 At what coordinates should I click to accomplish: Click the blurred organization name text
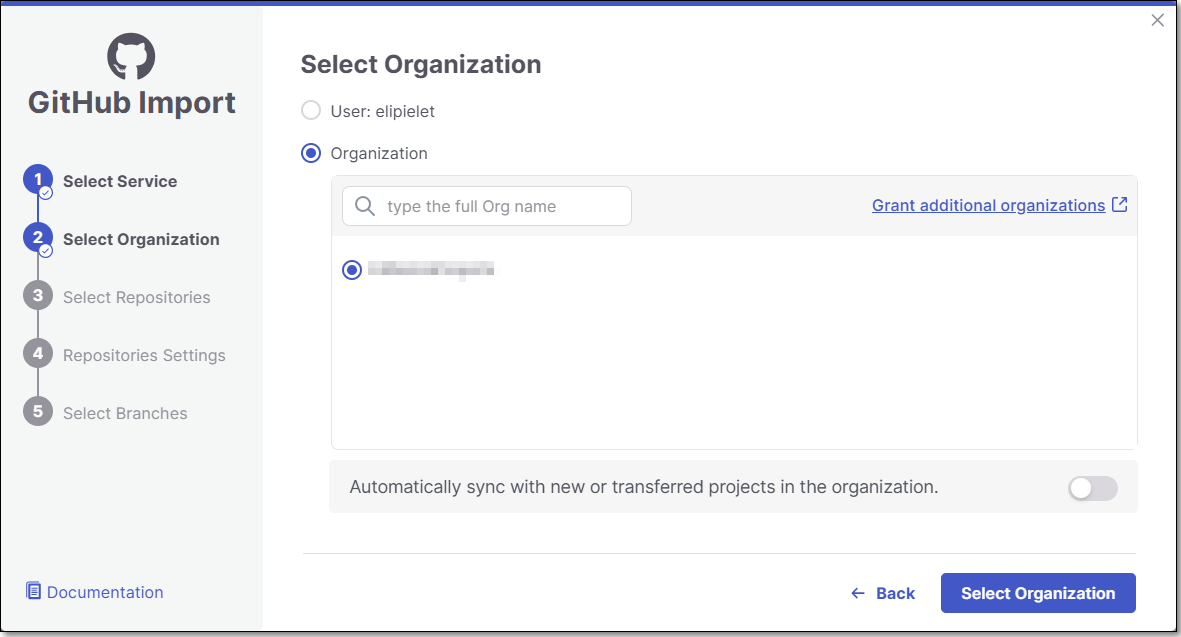click(431, 270)
